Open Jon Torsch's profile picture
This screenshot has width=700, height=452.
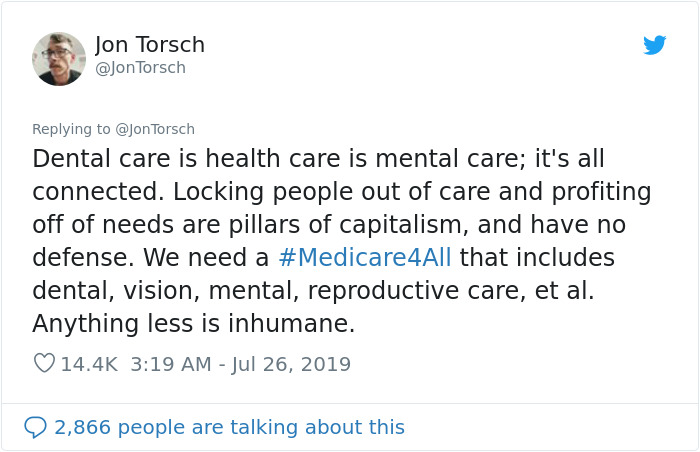59,59
